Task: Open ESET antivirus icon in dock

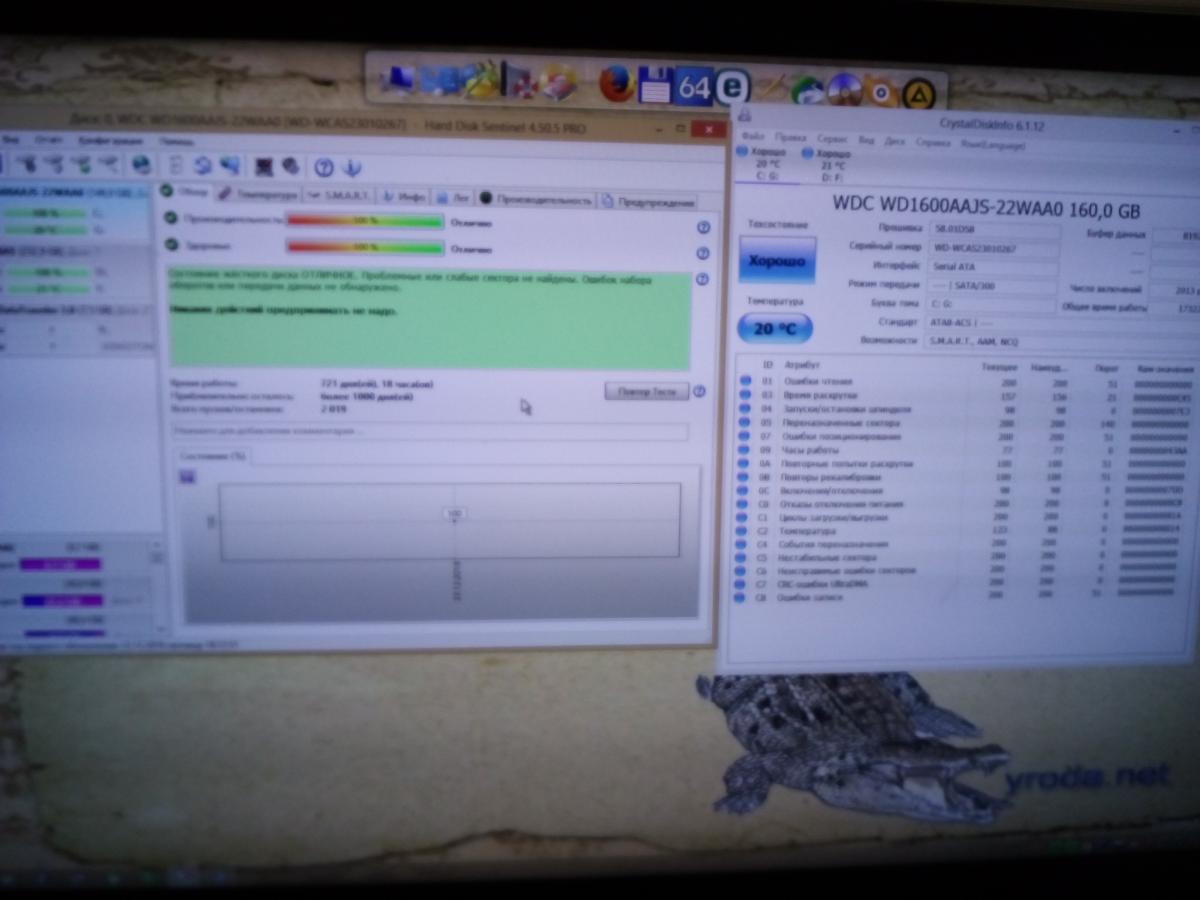Action: click(x=733, y=86)
